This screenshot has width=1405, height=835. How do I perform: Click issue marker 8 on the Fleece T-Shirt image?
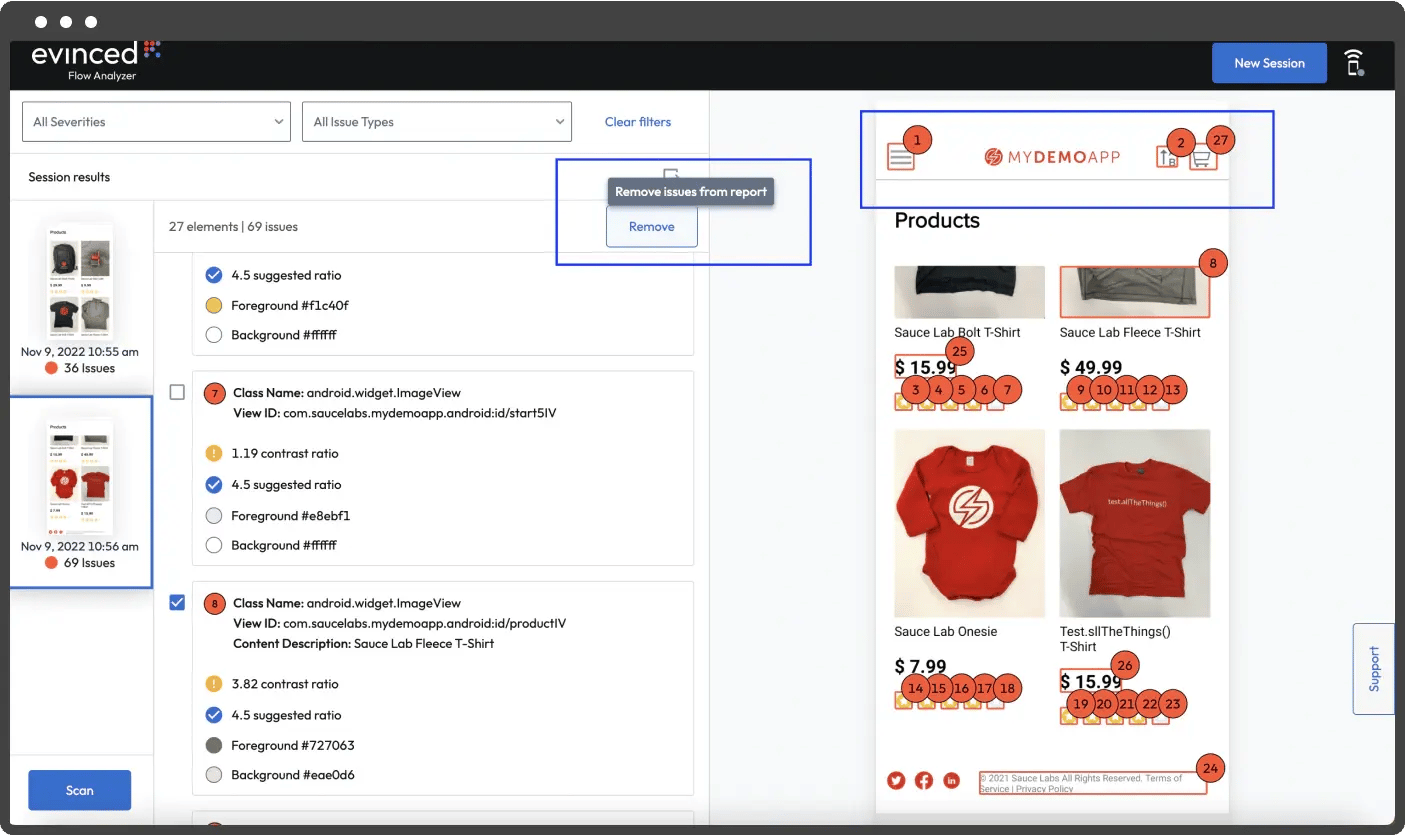click(1212, 264)
